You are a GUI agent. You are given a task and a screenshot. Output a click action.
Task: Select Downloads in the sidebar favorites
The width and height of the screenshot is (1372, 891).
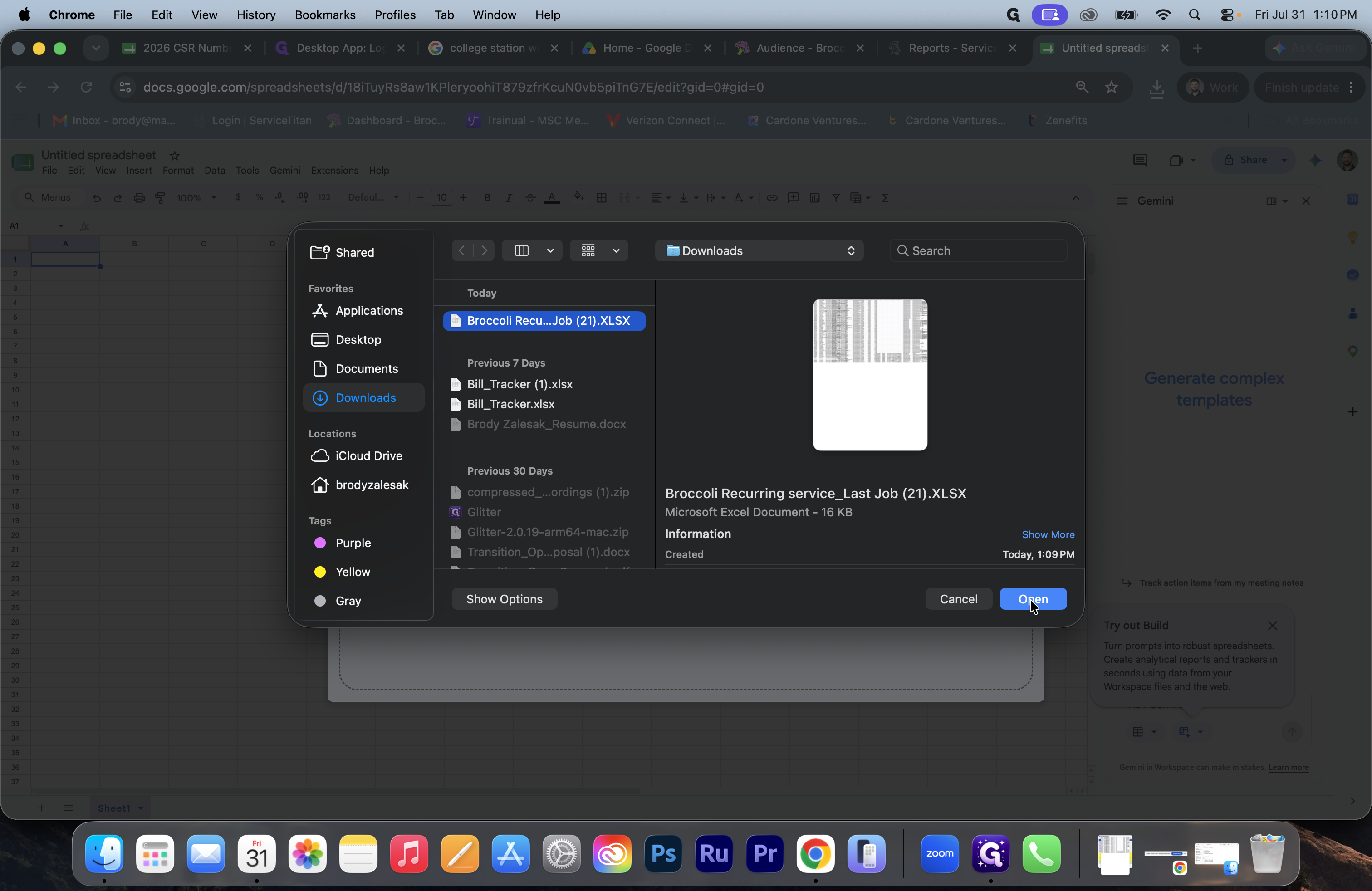[x=364, y=398]
